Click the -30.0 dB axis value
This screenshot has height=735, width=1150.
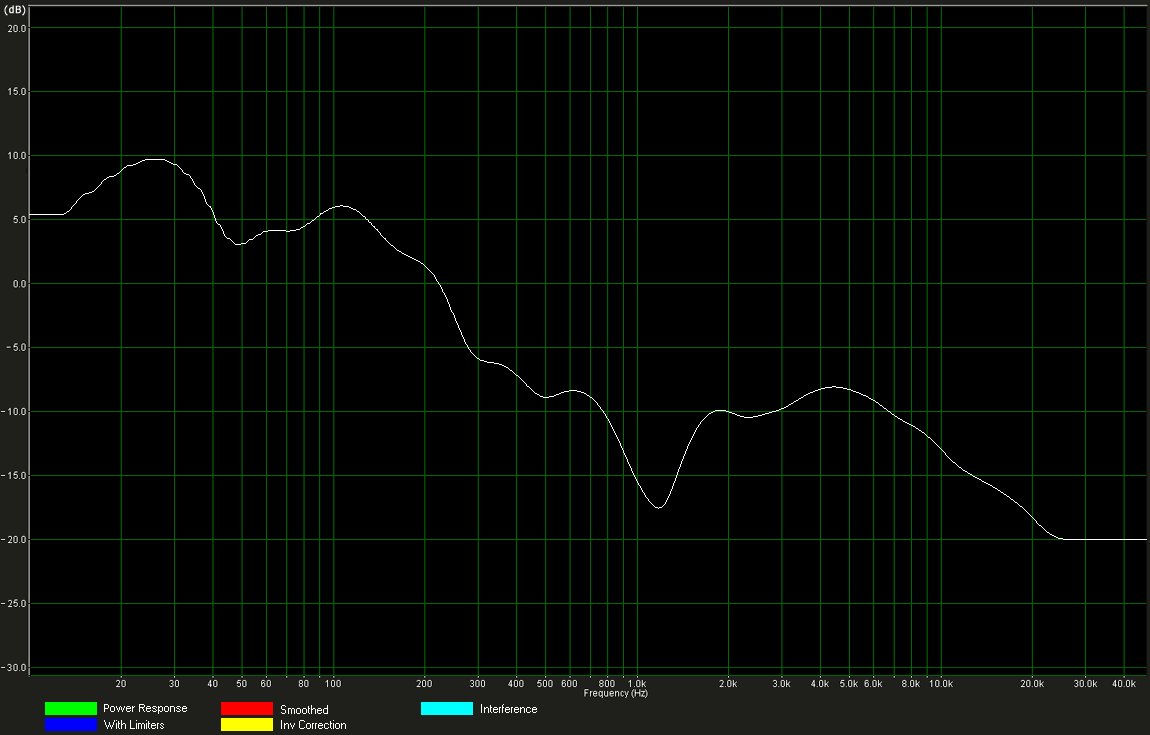(15, 668)
